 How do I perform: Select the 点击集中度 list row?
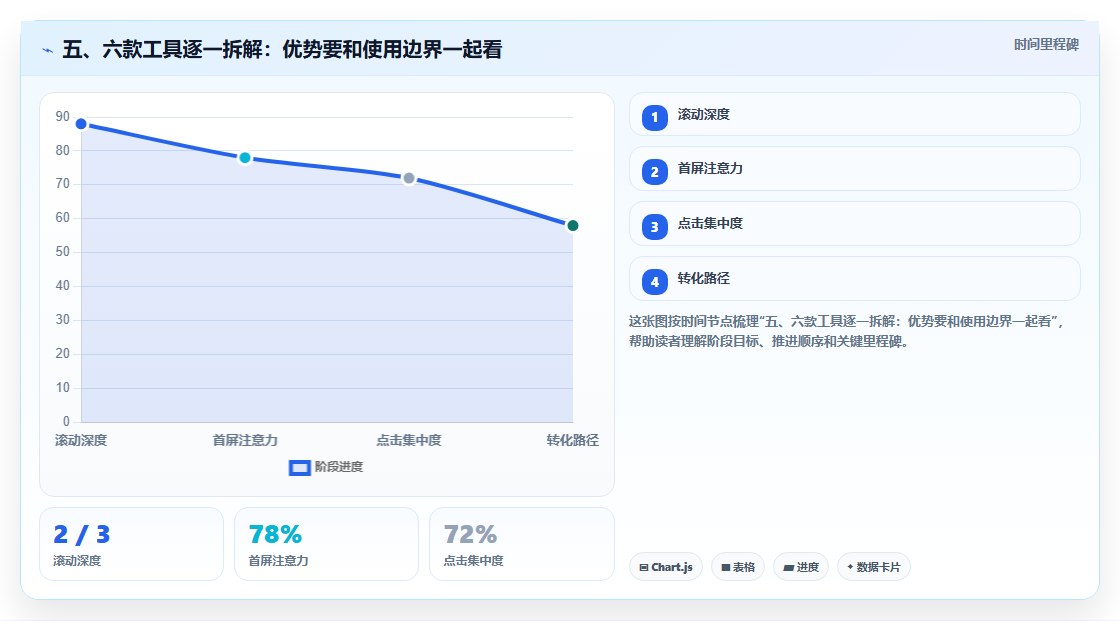point(854,224)
